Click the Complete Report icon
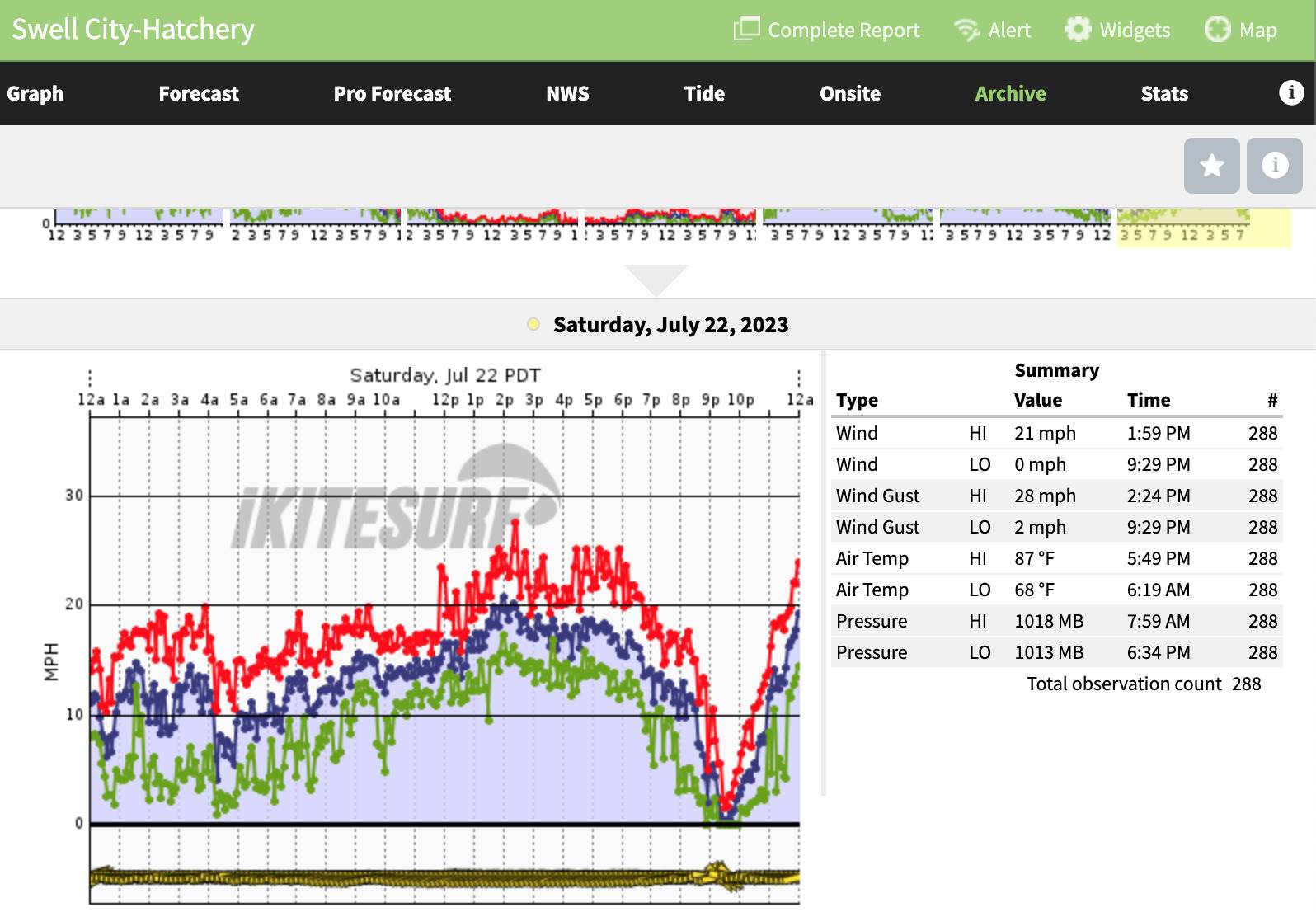This screenshot has height=912, width=1316. tap(746, 29)
